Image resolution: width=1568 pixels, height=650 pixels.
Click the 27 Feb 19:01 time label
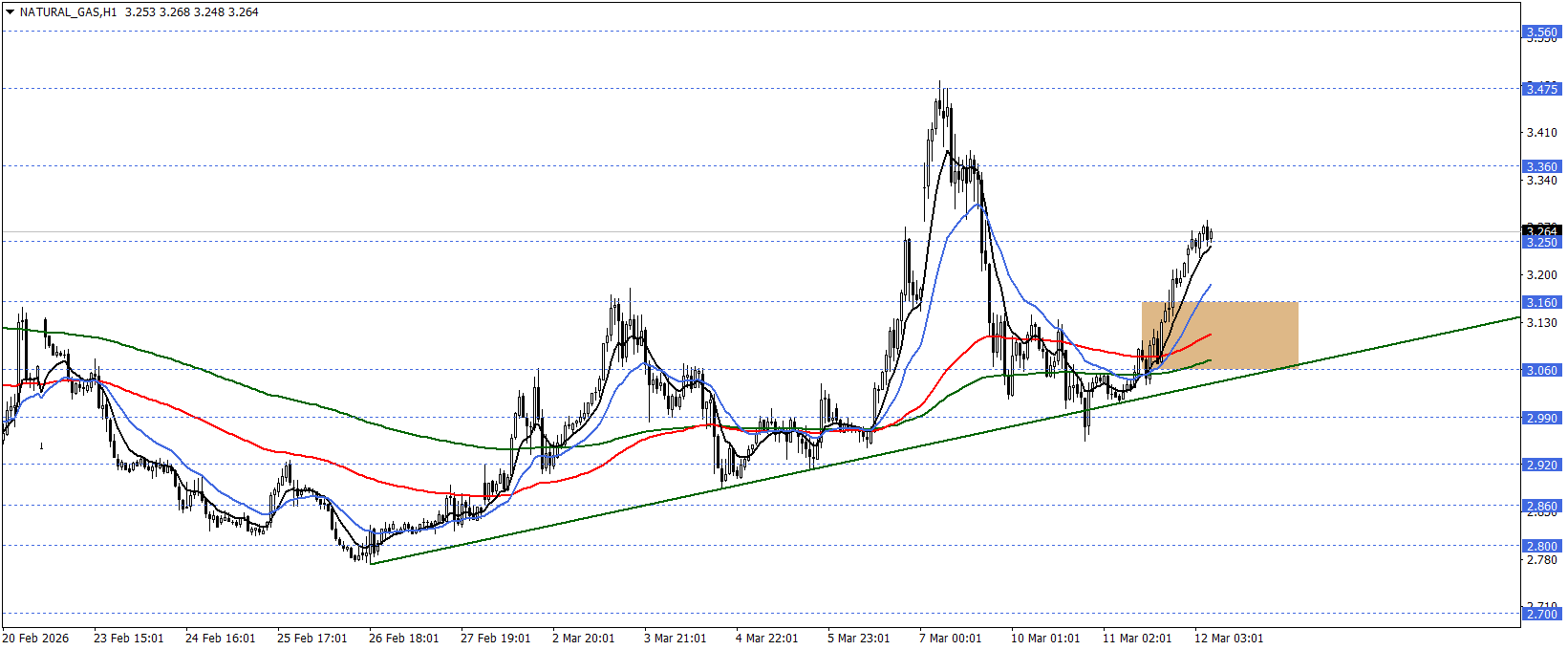coord(496,639)
